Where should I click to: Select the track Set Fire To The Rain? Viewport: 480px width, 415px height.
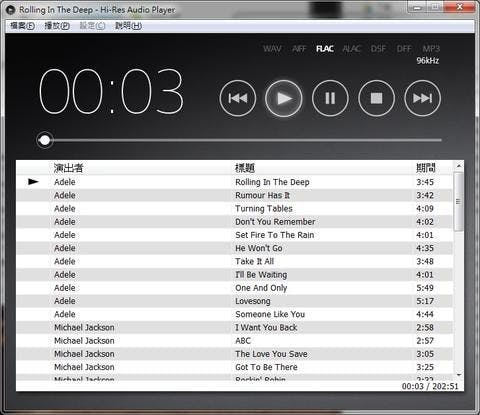click(x=235, y=235)
